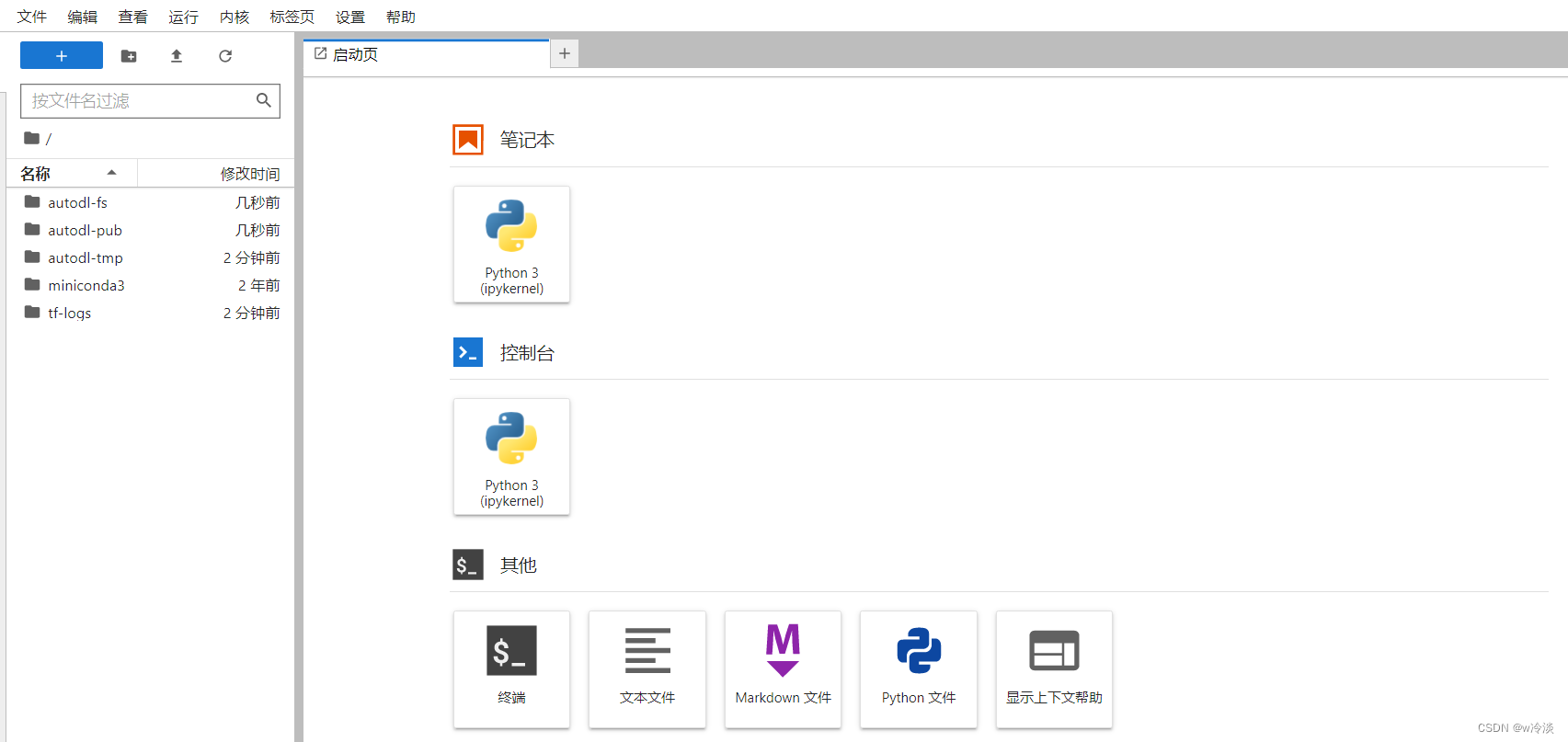Click the orange 笔记本 section icon
The width and height of the screenshot is (1568, 742).
468,140
